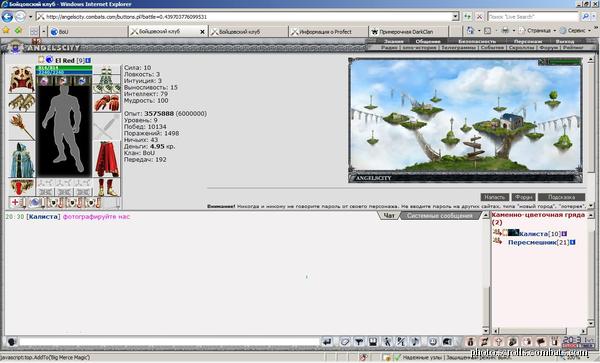Expand the Страница menu dropdown
The height and width of the screenshot is (363, 600).
tap(554, 31)
